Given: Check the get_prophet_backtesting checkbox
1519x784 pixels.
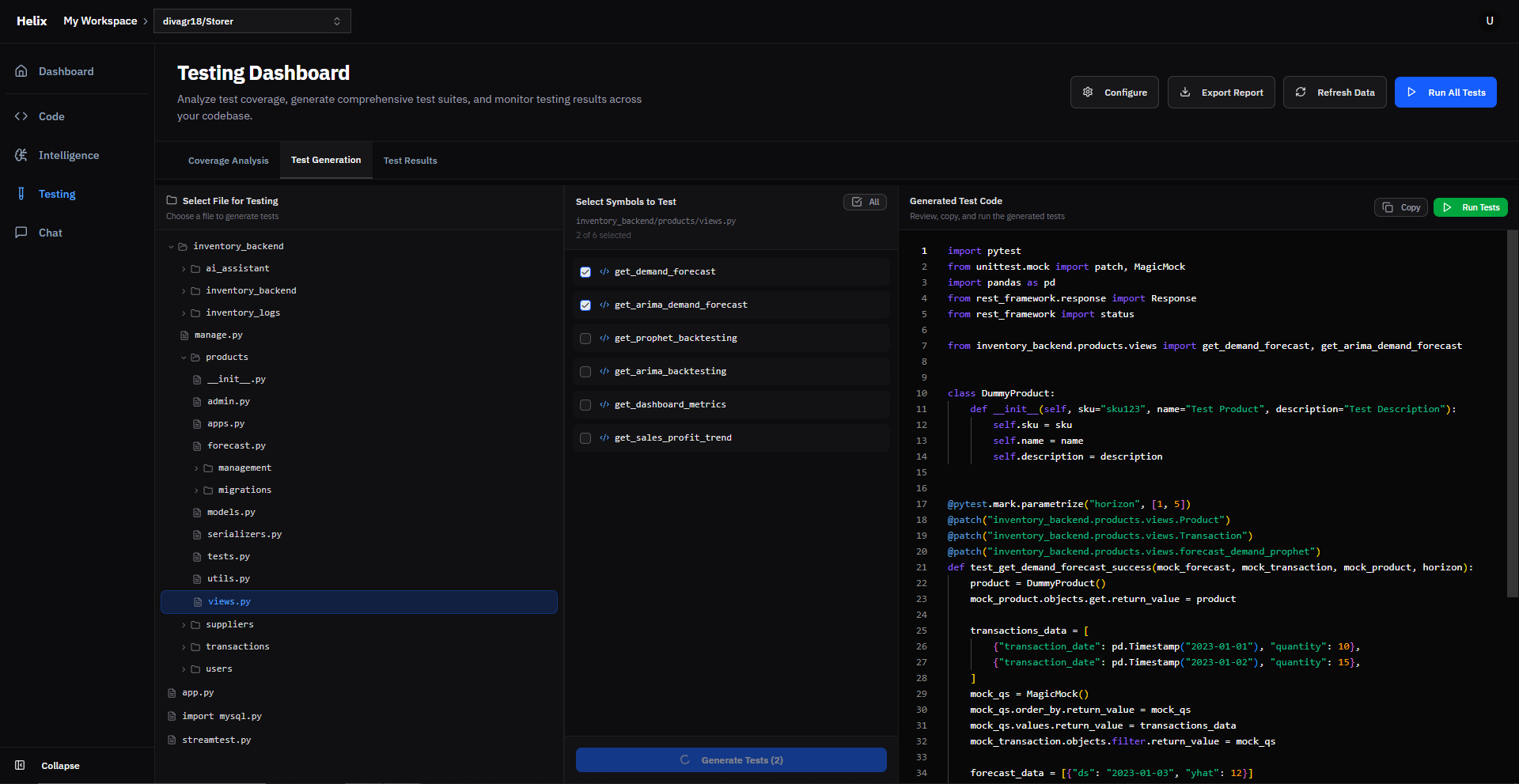Looking at the screenshot, I should click(585, 339).
